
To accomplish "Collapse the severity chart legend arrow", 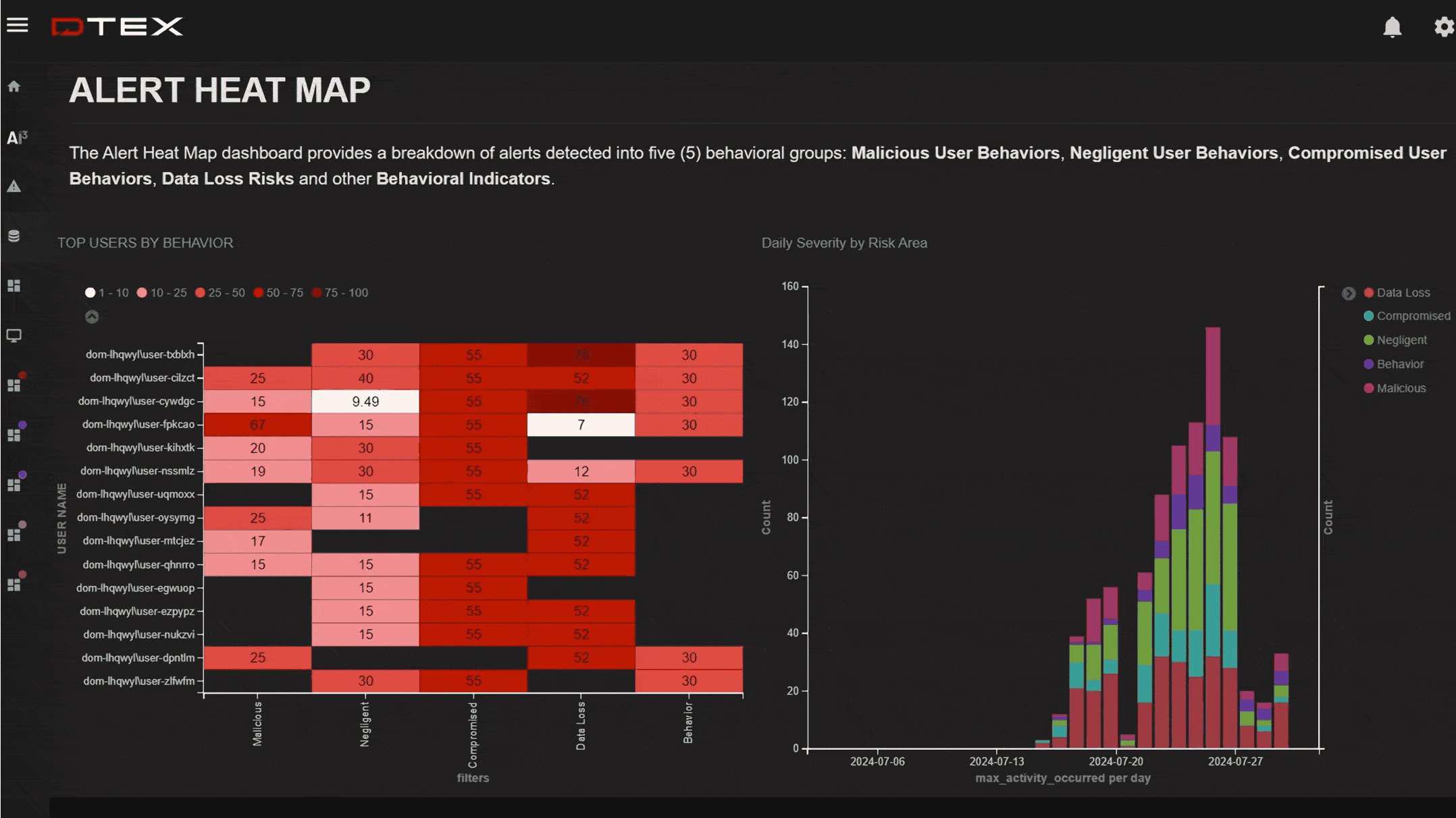I will coord(1348,294).
